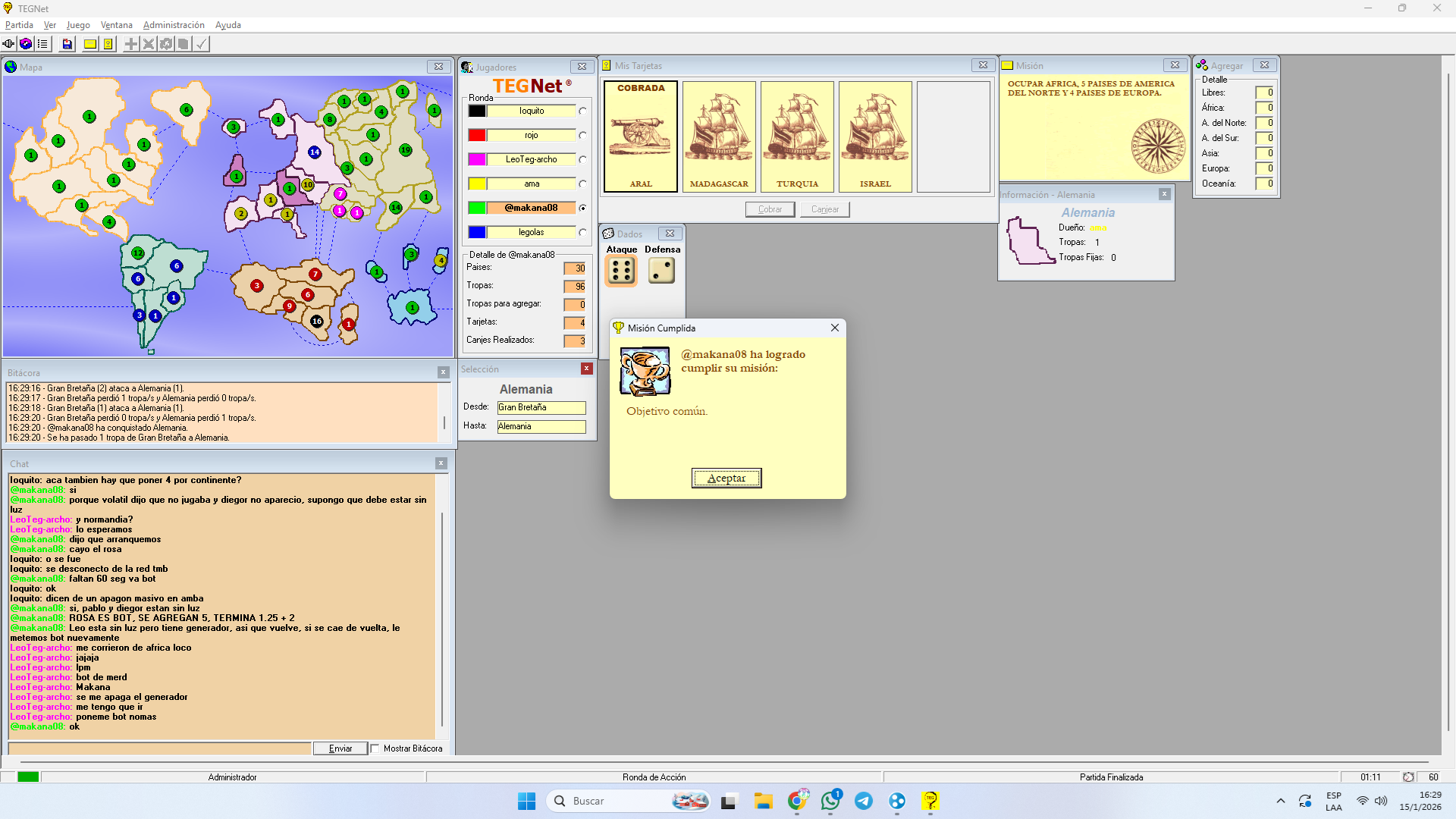
Task: Click the attack dice showing six
Action: click(x=621, y=271)
